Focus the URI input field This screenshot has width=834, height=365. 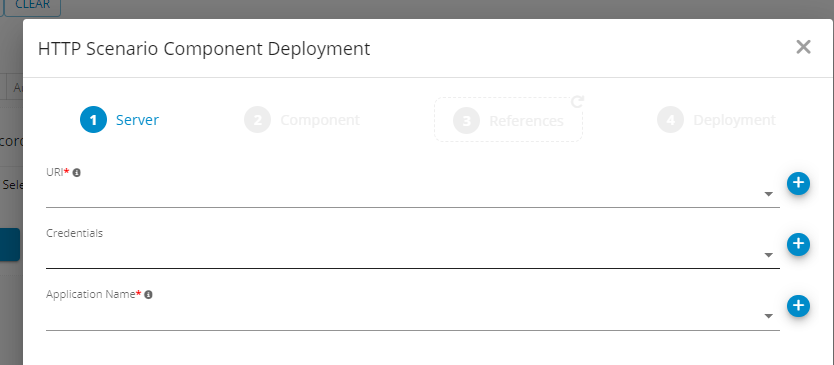coord(404,194)
